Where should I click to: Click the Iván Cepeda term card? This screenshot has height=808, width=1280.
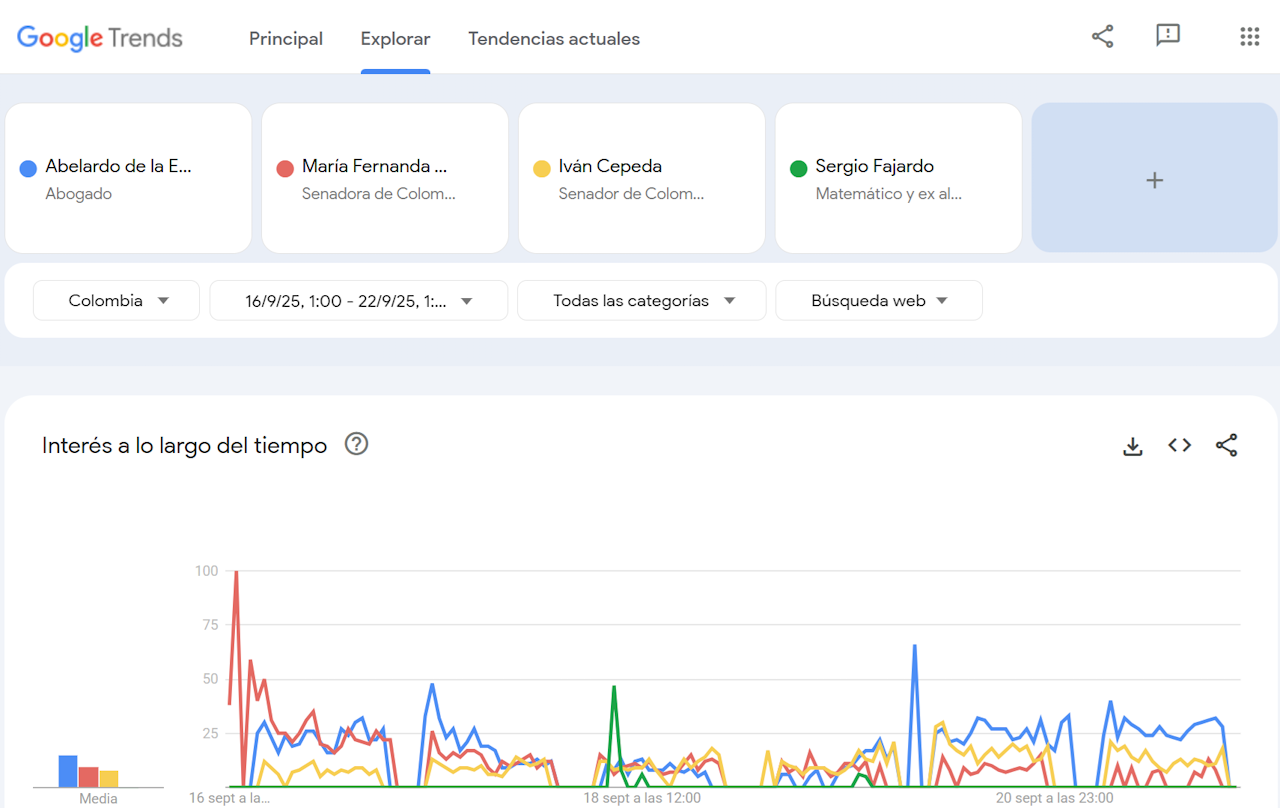[641, 178]
